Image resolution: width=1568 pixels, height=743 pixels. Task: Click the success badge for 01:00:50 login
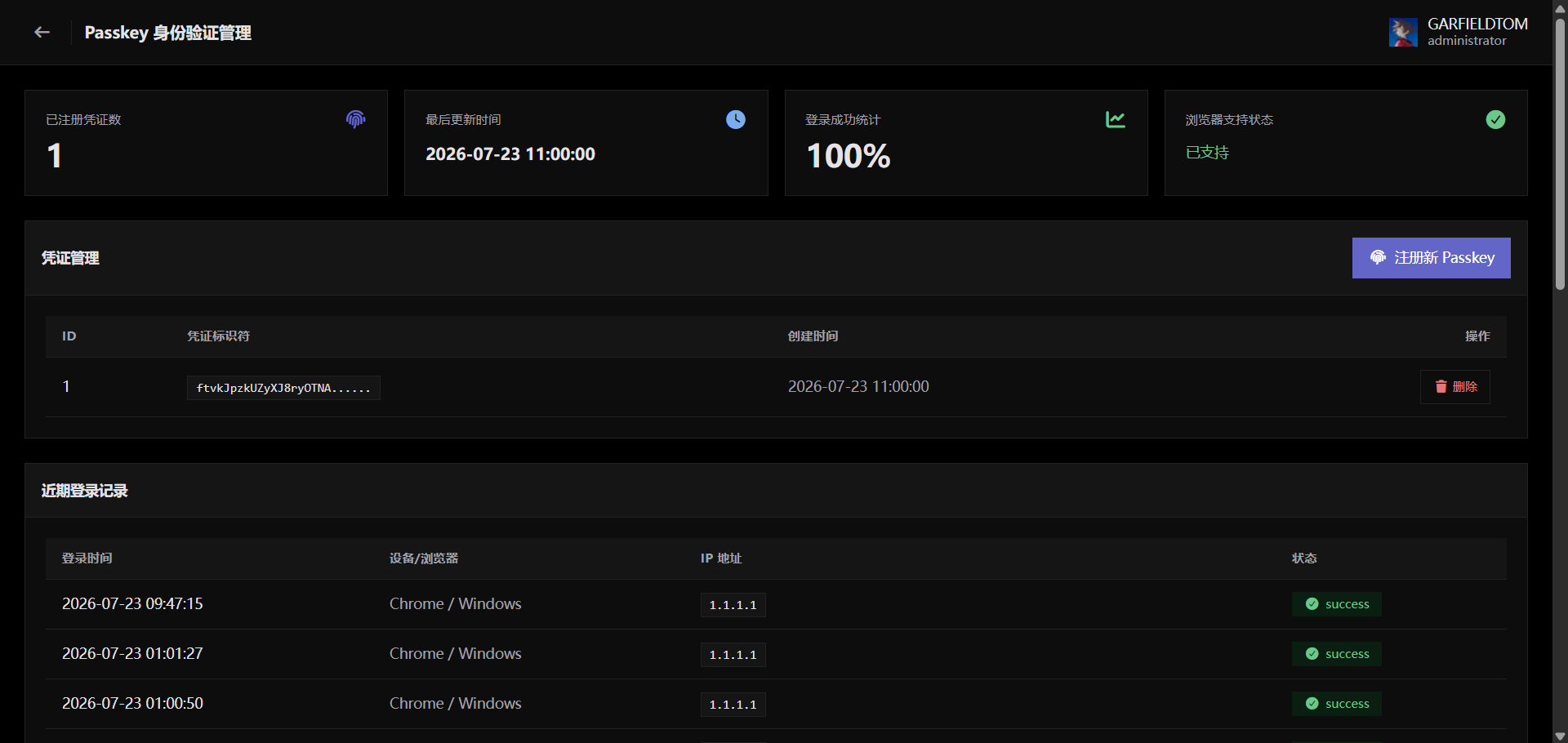click(x=1336, y=704)
